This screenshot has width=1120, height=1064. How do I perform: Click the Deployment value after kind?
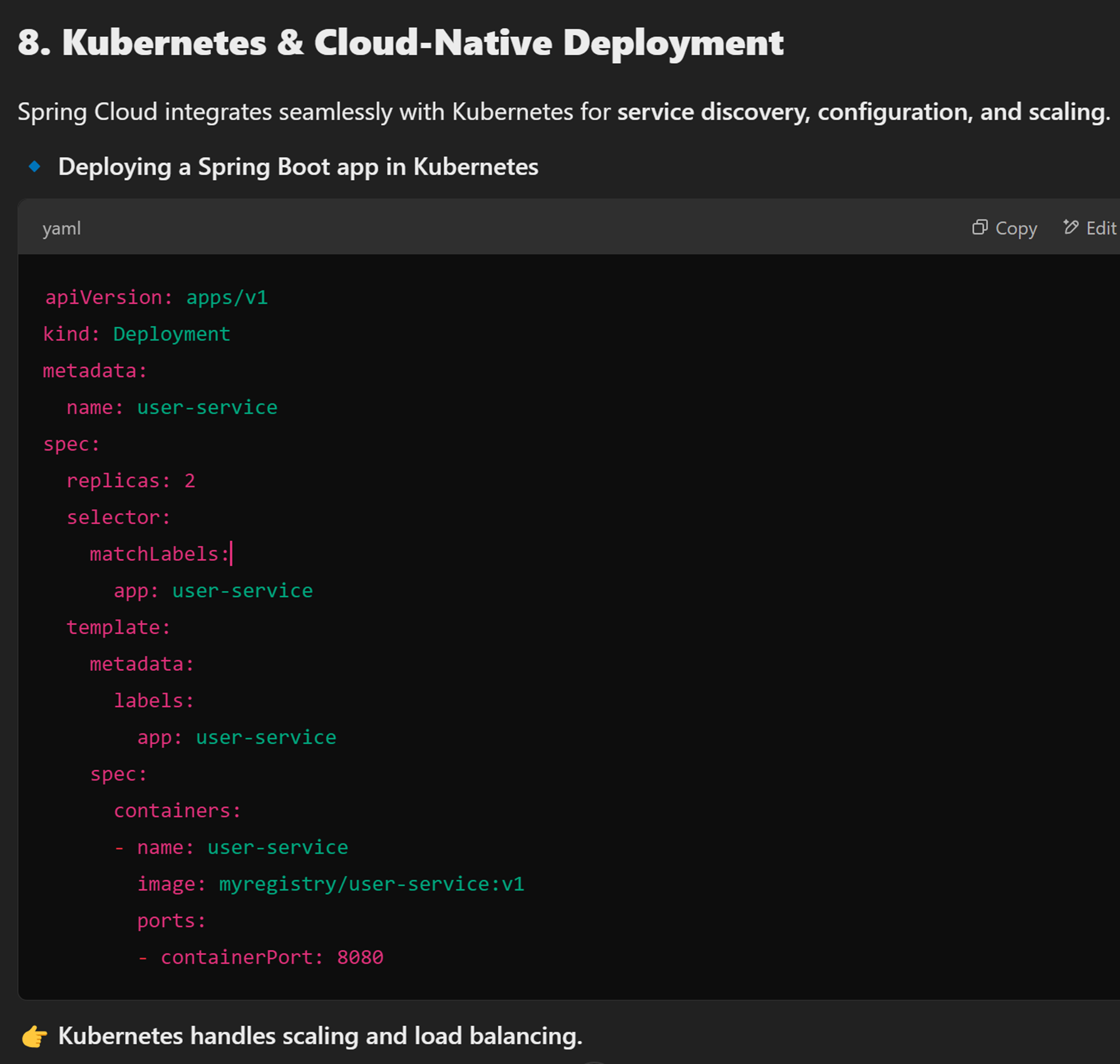point(172,334)
